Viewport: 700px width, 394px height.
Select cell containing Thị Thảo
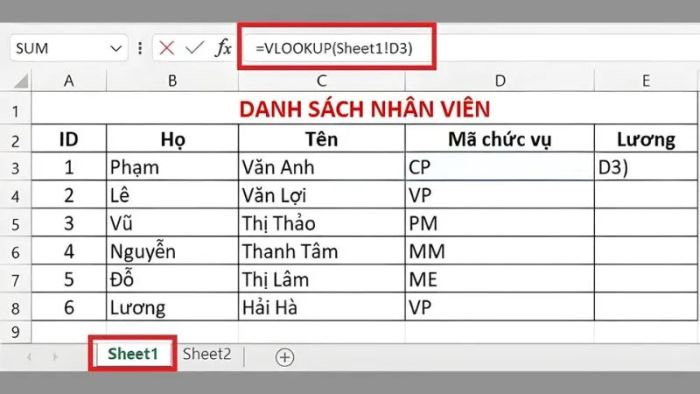(x=321, y=223)
